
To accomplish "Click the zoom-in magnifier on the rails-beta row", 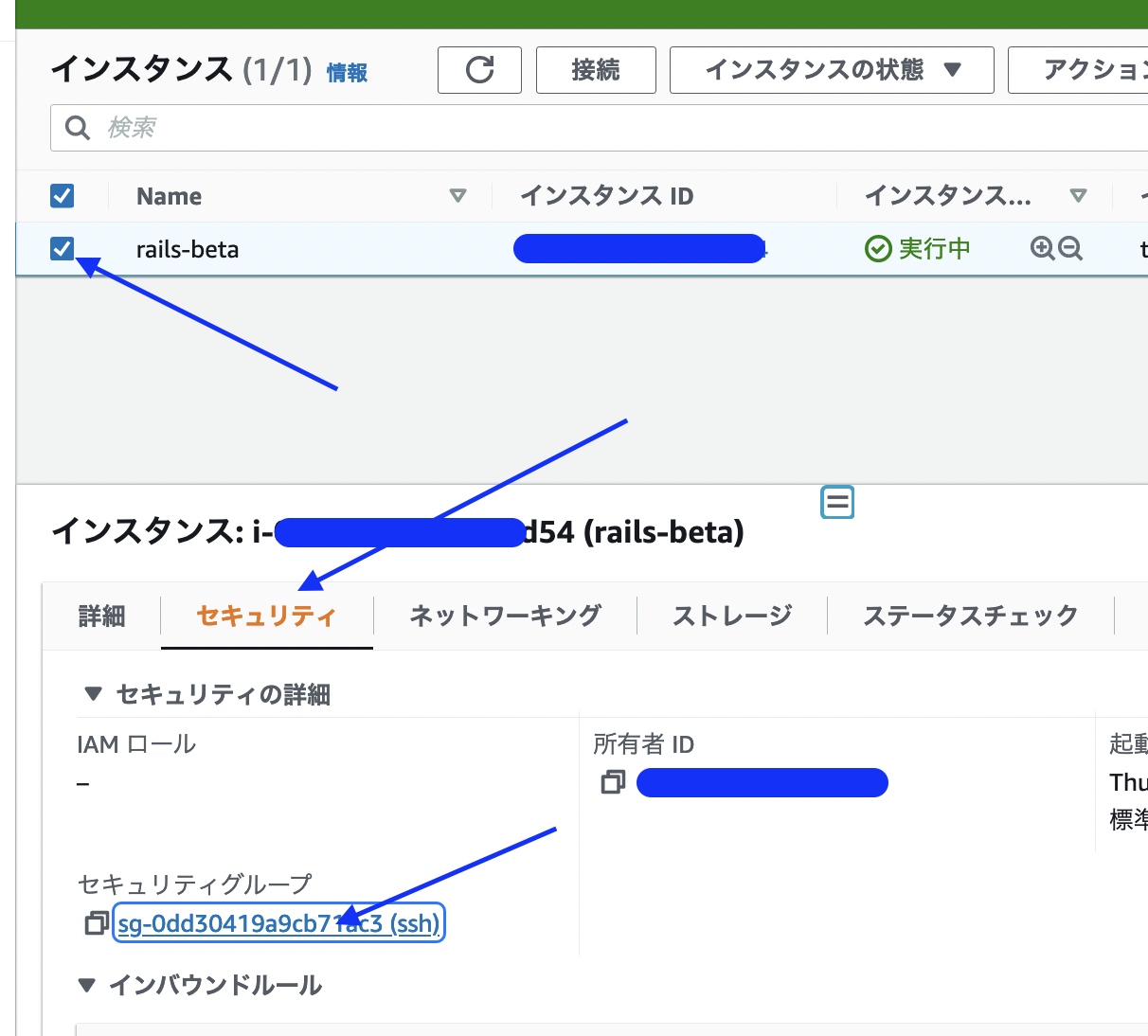I will pos(1043,248).
